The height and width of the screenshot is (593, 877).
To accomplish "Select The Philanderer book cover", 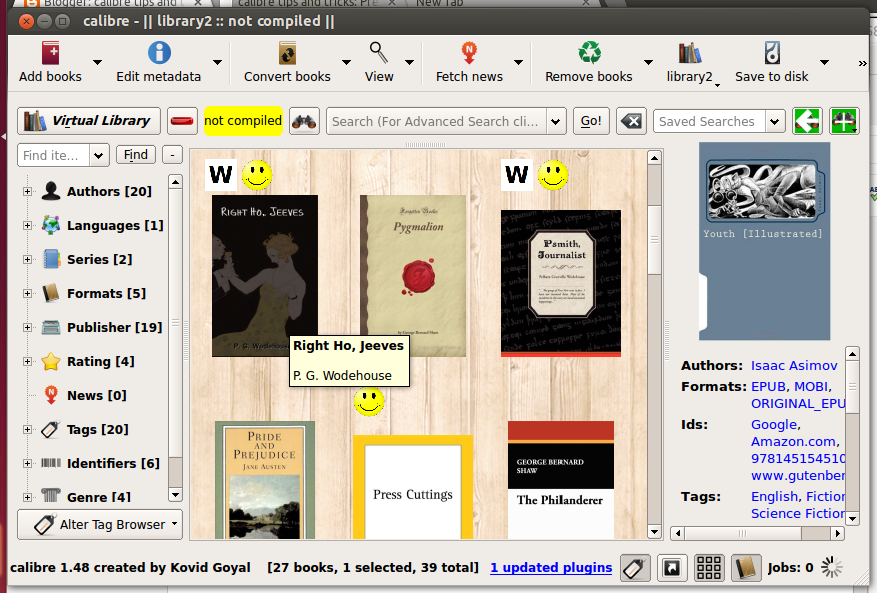I will 560,480.
